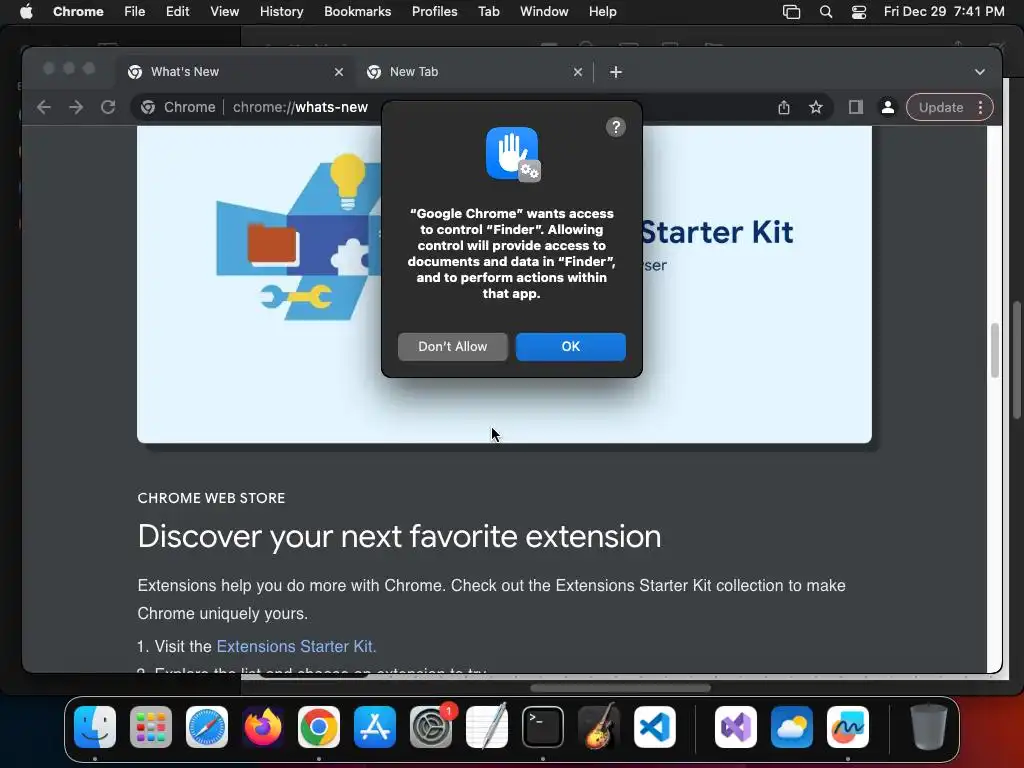1024x768 pixels.
Task: Open the Chrome app menu
Action: click(78, 11)
